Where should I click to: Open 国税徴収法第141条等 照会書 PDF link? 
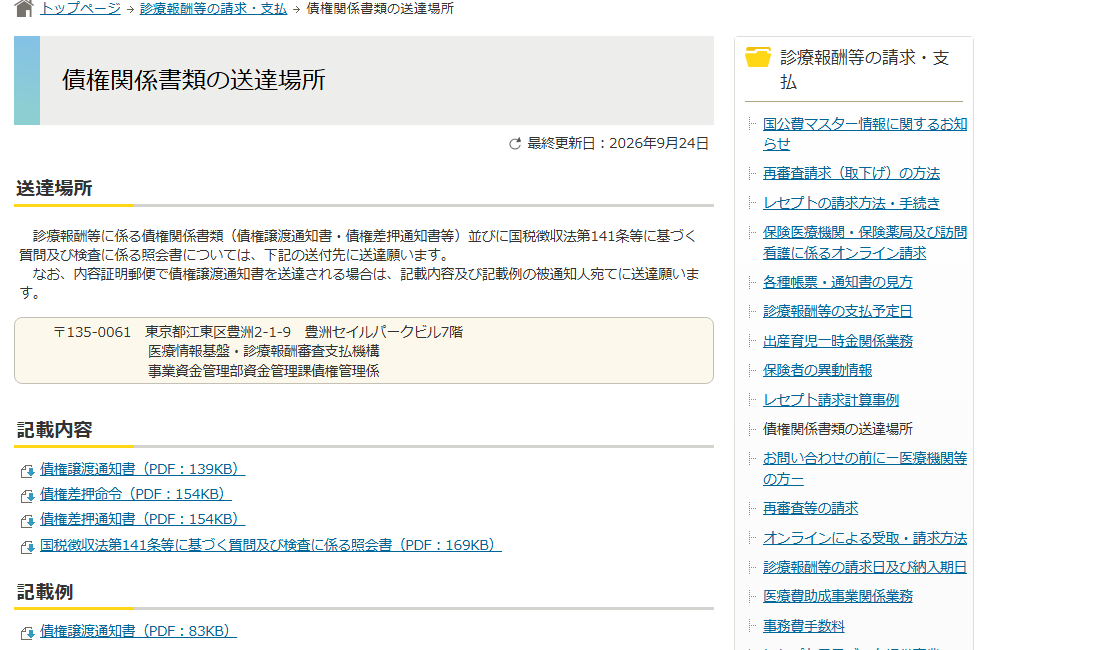click(x=271, y=545)
